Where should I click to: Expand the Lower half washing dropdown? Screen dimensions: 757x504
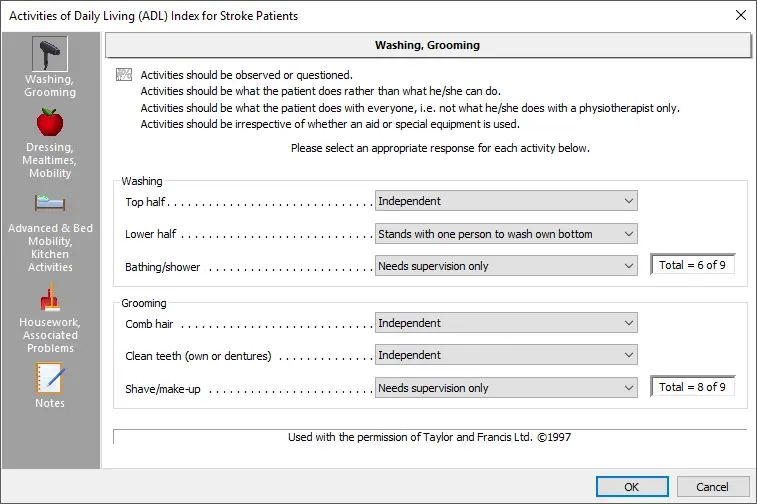[x=506, y=234]
